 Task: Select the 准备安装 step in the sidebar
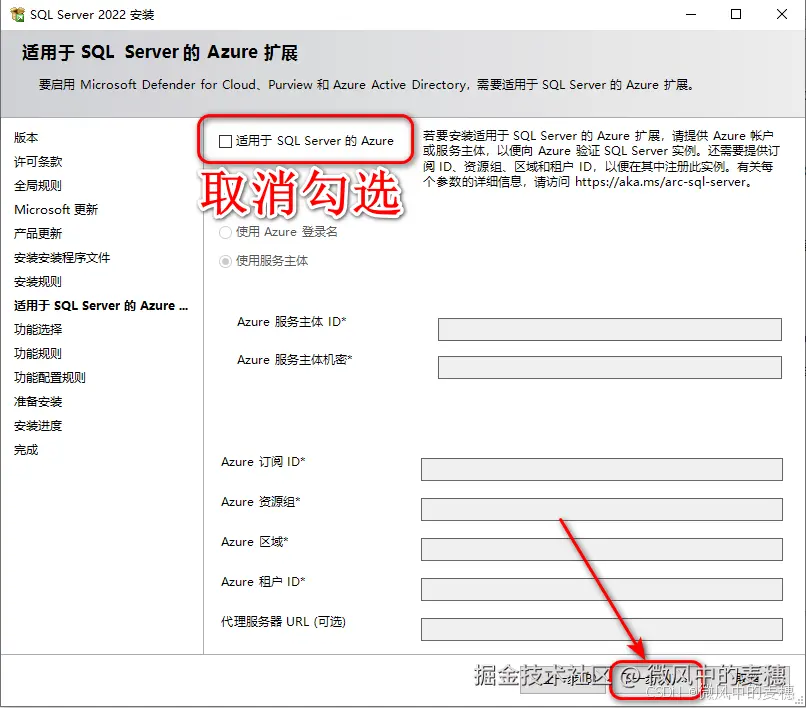pyautogui.click(x=38, y=402)
